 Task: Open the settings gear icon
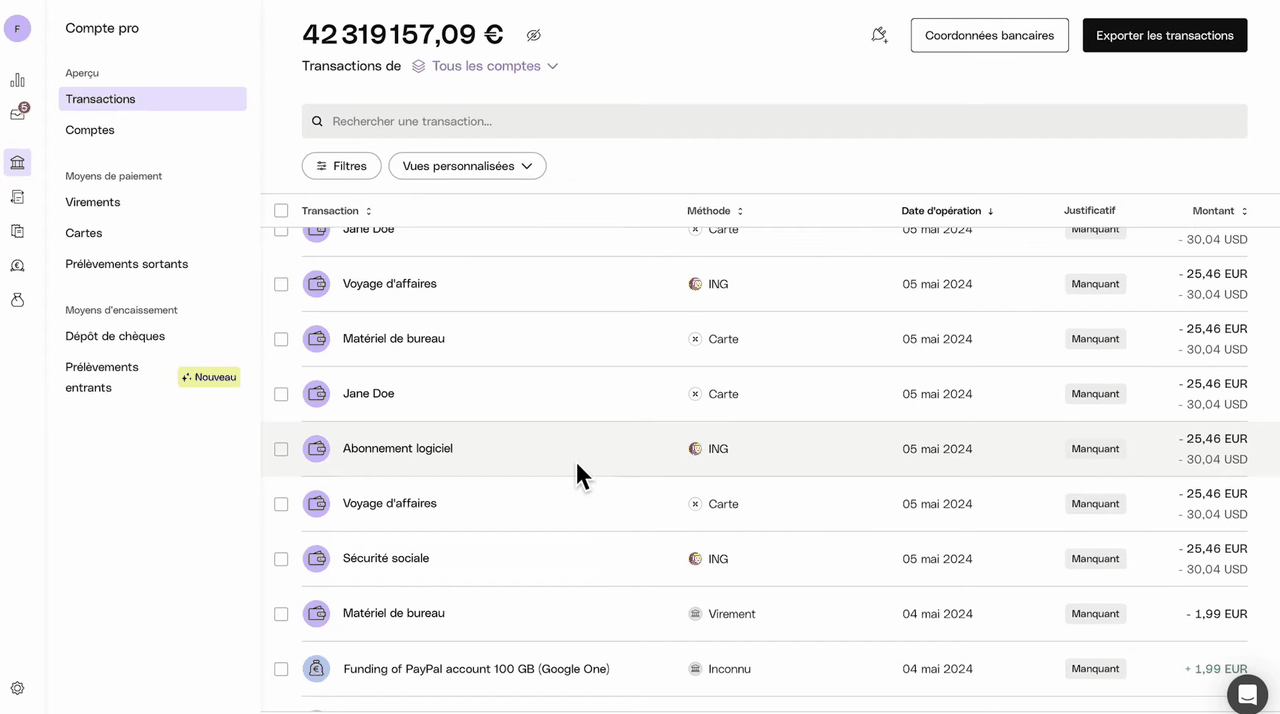17,688
